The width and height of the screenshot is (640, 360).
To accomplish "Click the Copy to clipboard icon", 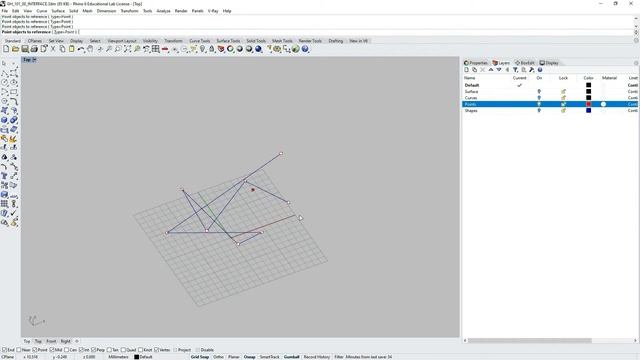I will (62, 49).
